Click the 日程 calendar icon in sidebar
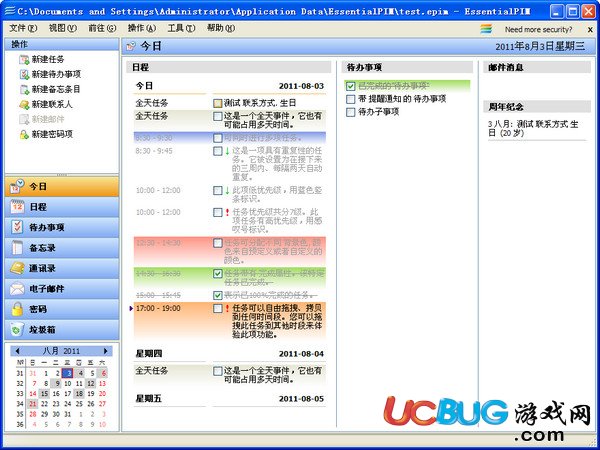600x450 pixels. [17, 207]
